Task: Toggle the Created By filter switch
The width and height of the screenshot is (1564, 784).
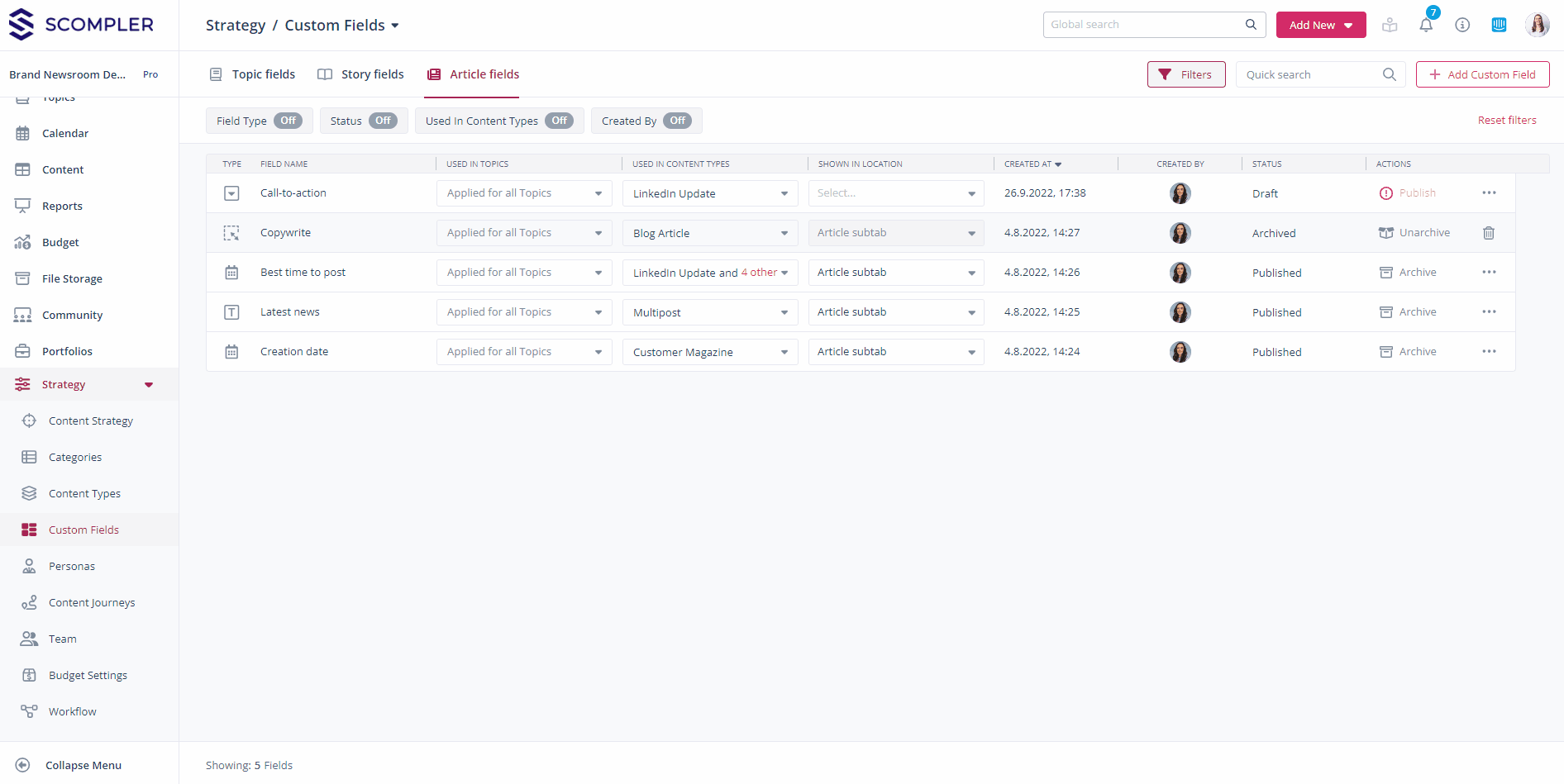Action: click(677, 121)
